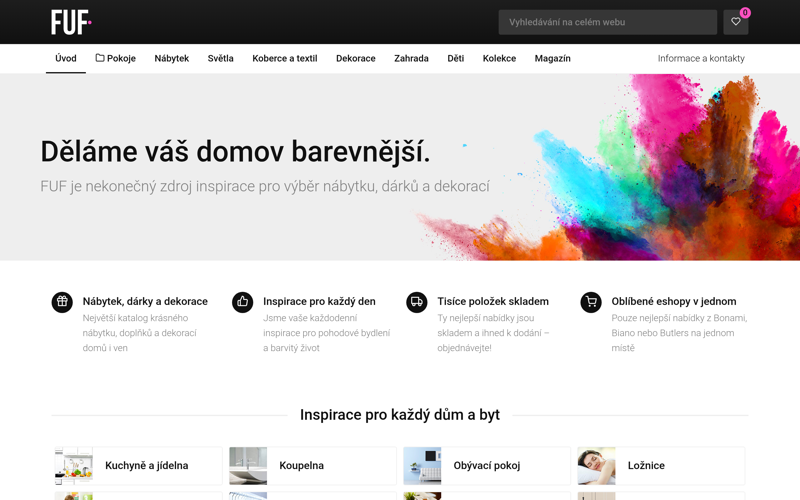Open the Kolekce menu item
The height and width of the screenshot is (500, 800).
pos(499,58)
